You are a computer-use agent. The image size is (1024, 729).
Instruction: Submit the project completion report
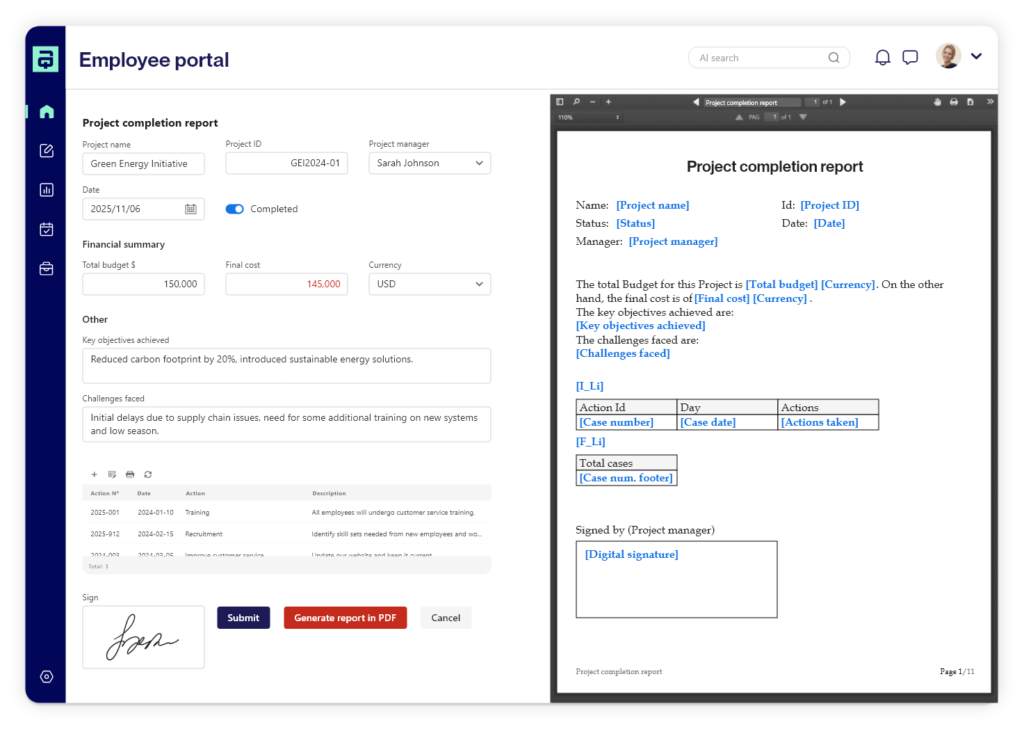pyautogui.click(x=243, y=617)
